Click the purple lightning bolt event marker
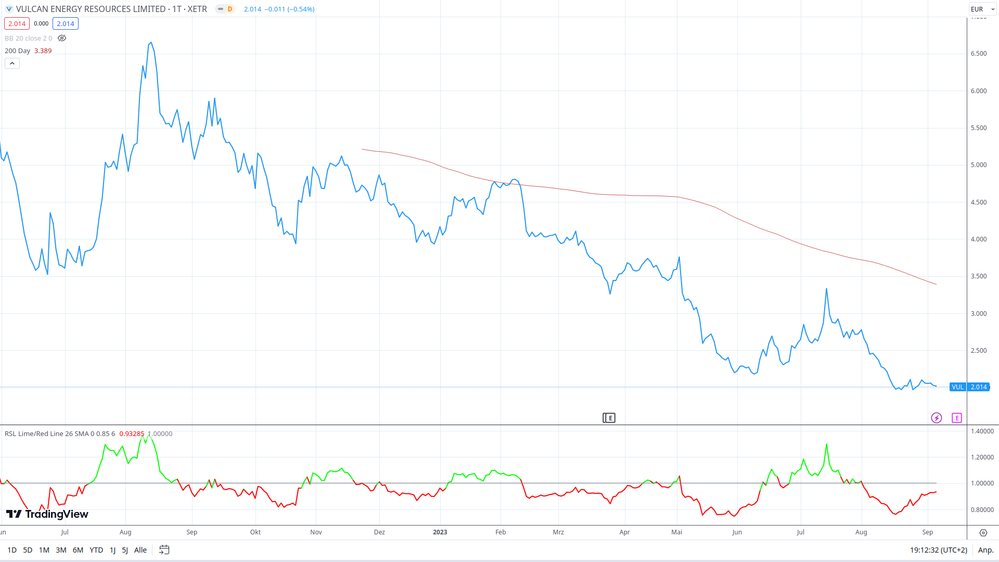Screen dimensions: 999x562 pos(936,418)
